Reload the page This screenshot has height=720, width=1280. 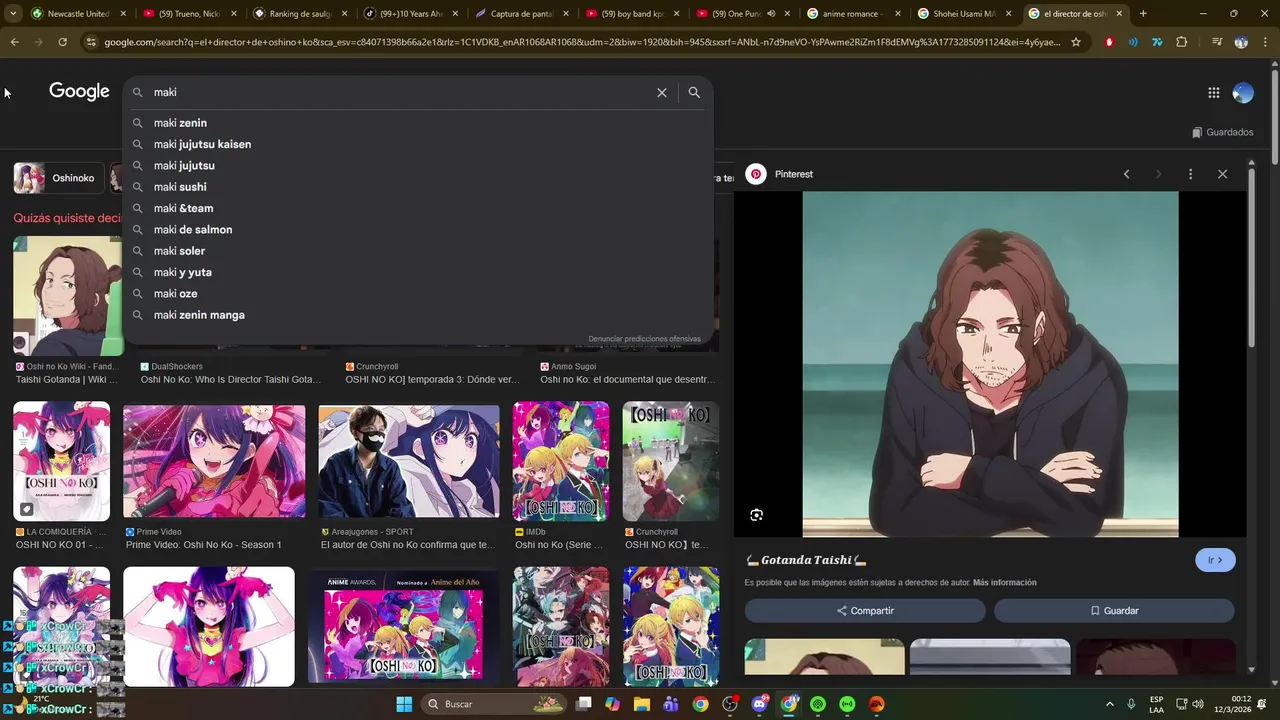point(62,42)
